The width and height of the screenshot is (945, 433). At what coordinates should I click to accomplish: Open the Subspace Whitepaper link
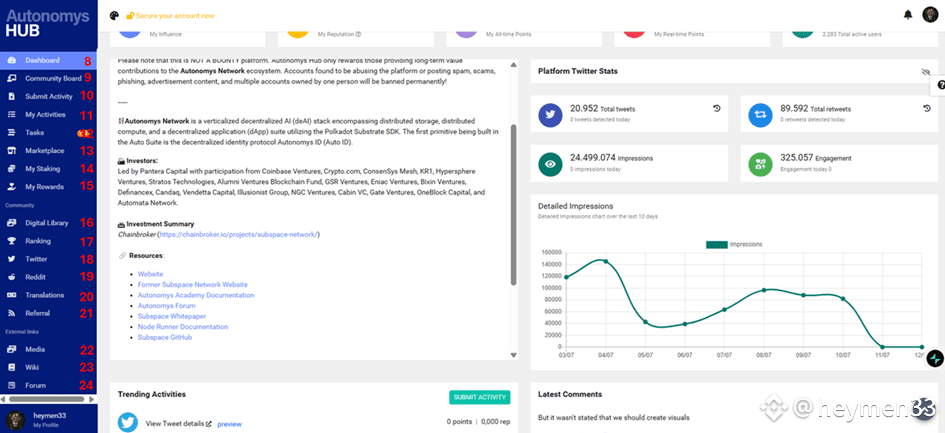click(x=172, y=316)
